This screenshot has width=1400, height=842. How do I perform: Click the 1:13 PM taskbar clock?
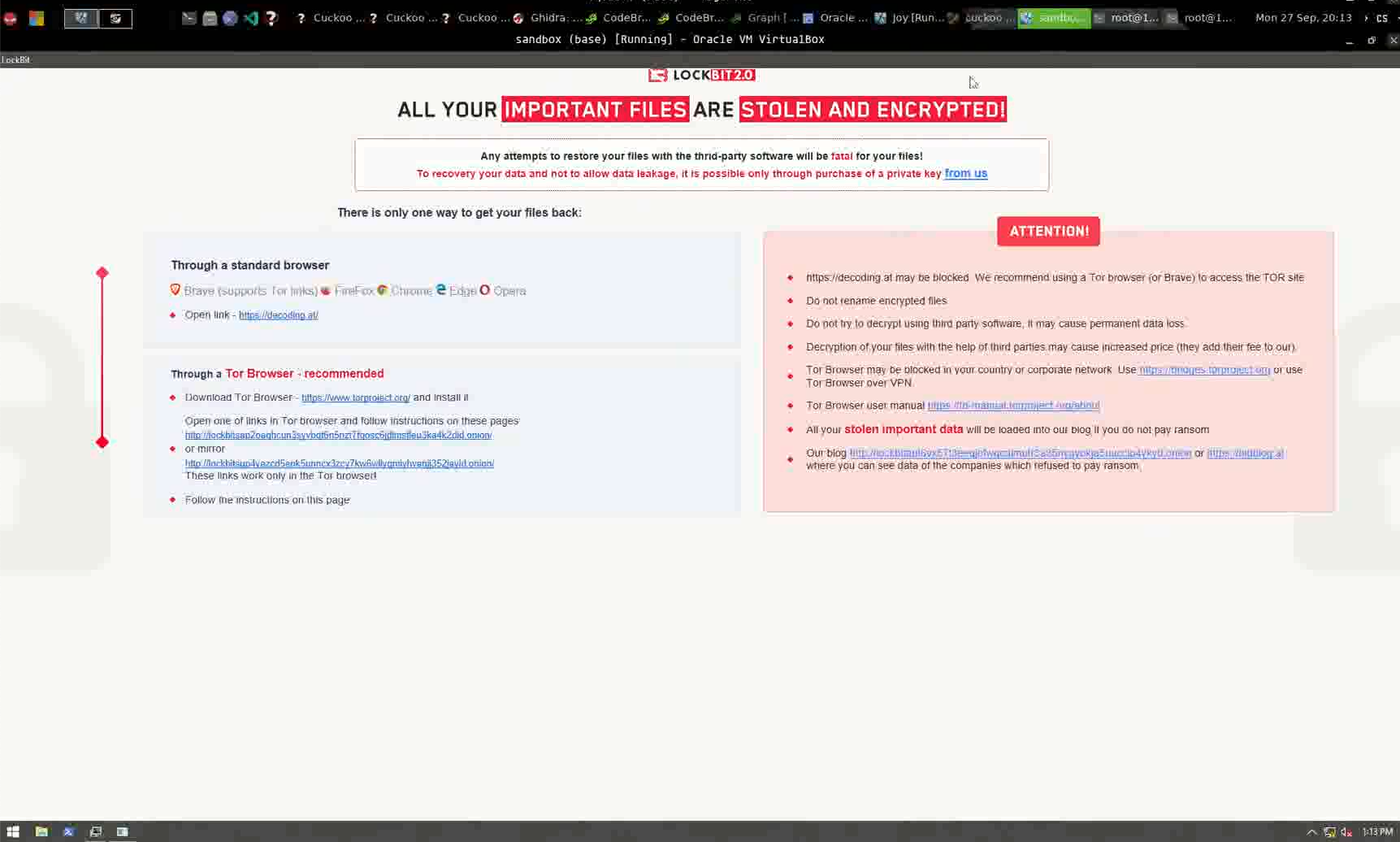pos(1377,831)
